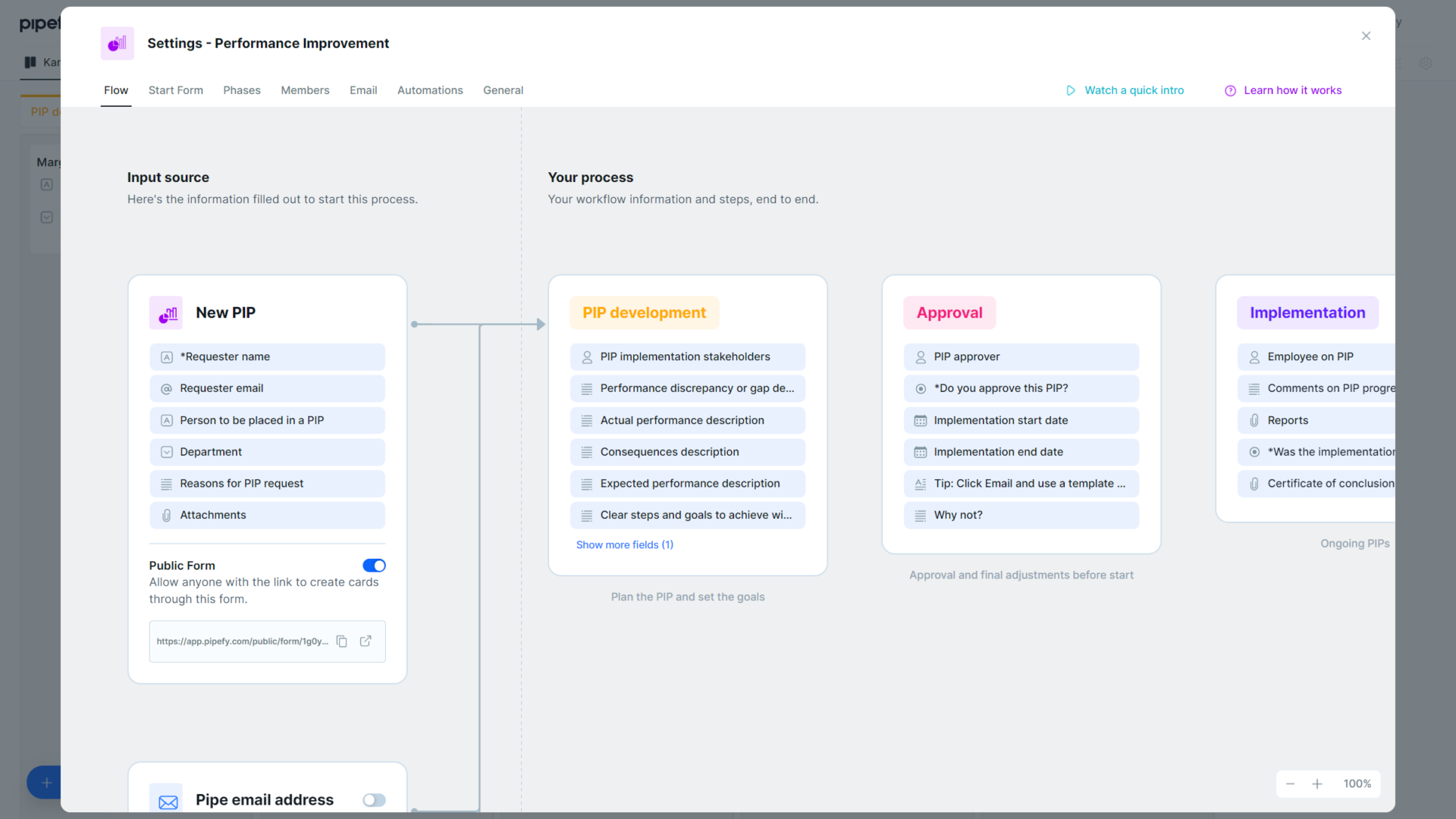Click the public form URL input field
The width and height of the screenshot is (1456, 819).
pyautogui.click(x=243, y=641)
